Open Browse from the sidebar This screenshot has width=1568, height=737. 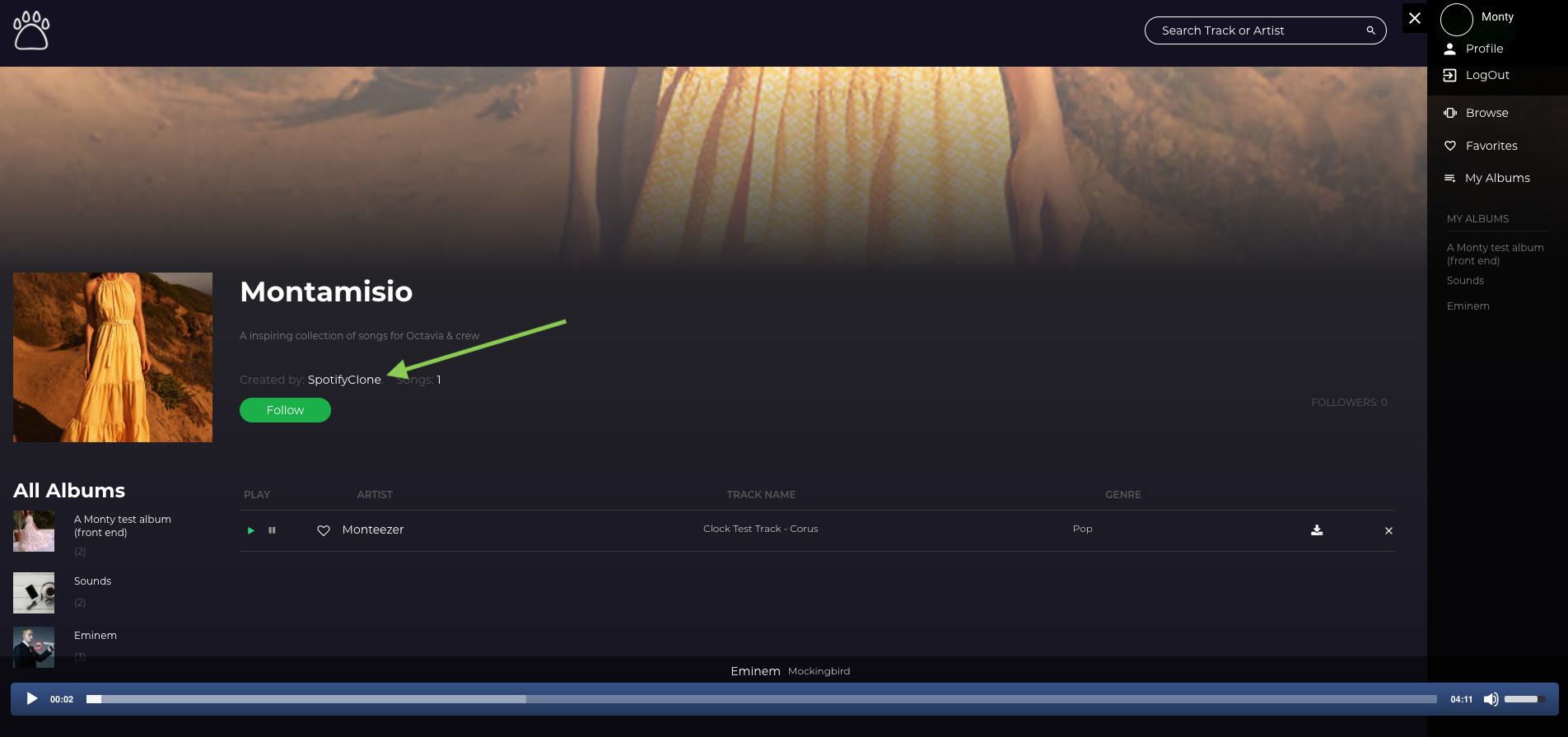1486,113
